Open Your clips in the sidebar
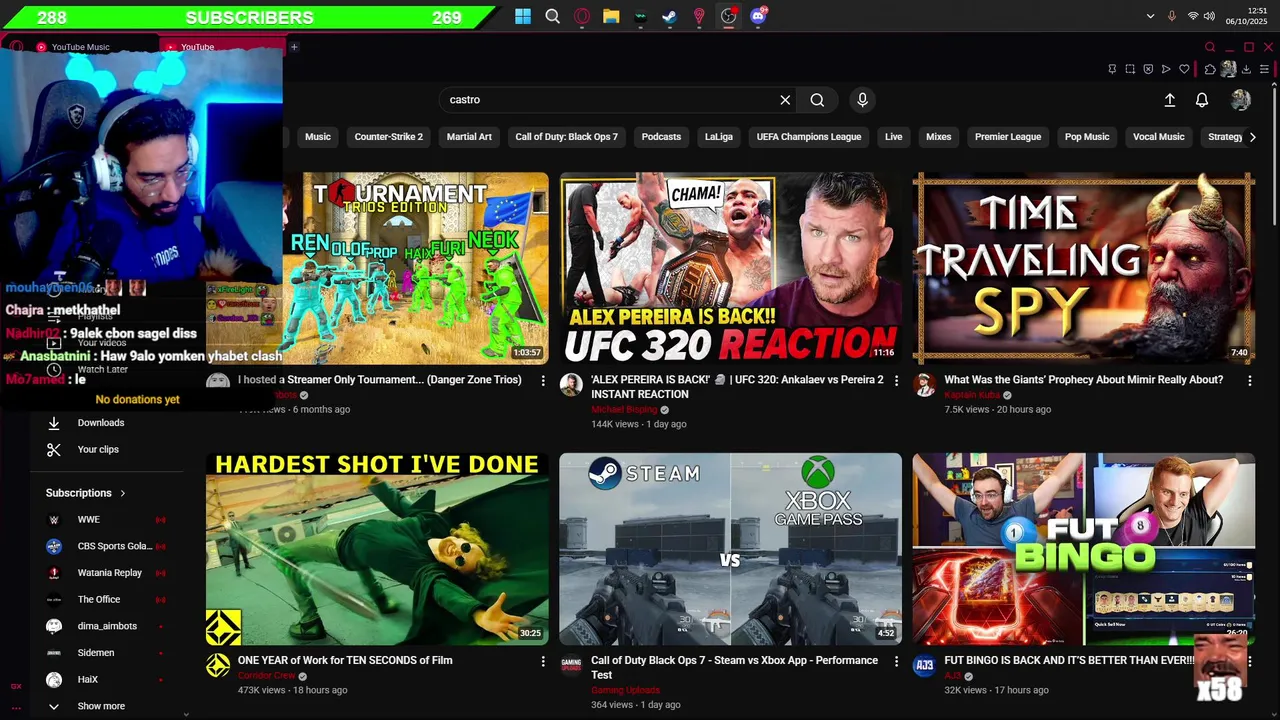This screenshot has height=720, width=1280. click(x=98, y=450)
